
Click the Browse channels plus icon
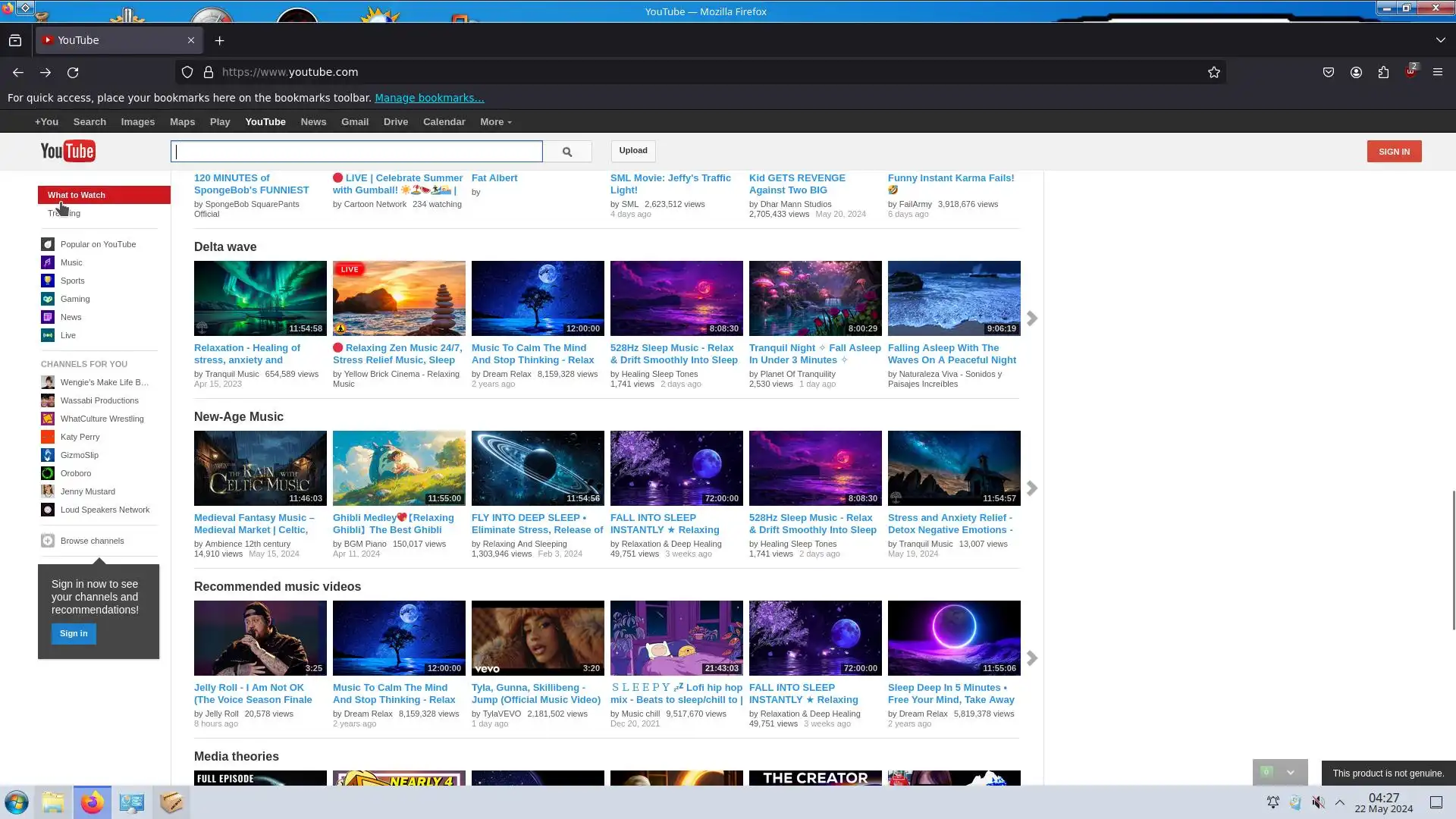click(48, 541)
